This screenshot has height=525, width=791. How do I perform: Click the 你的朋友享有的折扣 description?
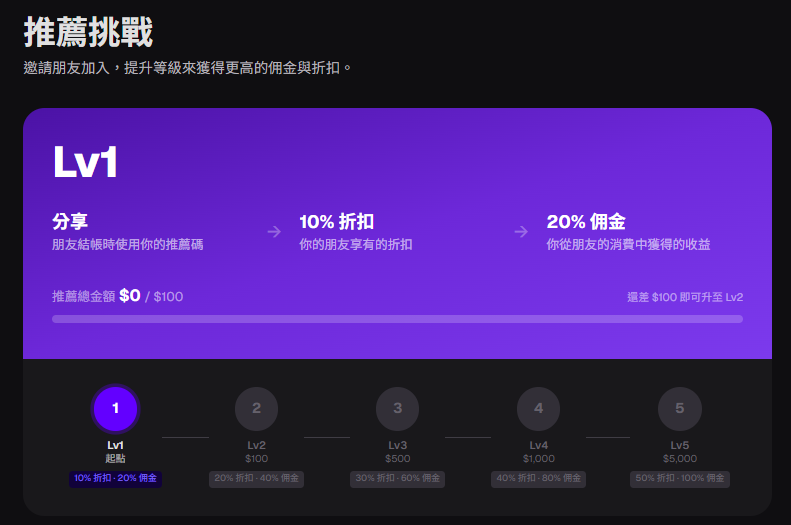[x=356, y=245]
